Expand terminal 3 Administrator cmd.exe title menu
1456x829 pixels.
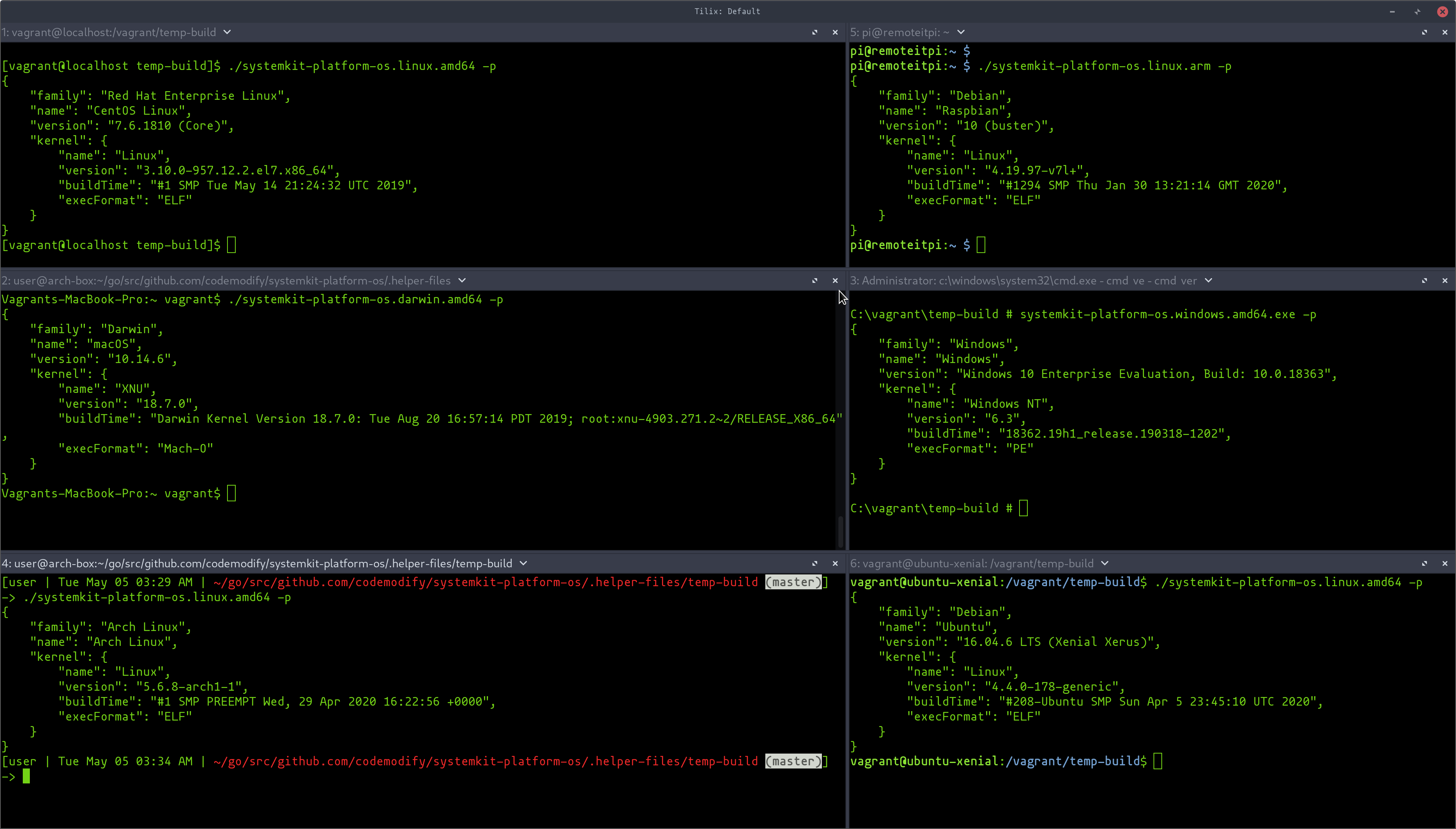click(1208, 281)
